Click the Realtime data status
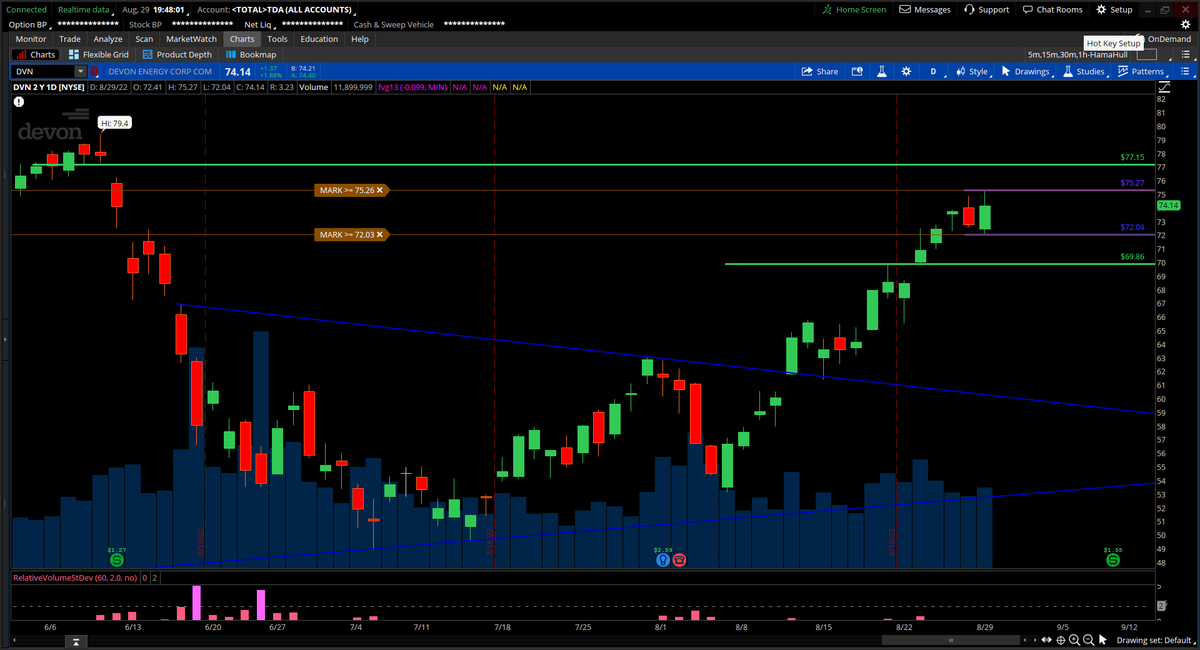Viewport: 1200px width, 650px height. point(83,9)
